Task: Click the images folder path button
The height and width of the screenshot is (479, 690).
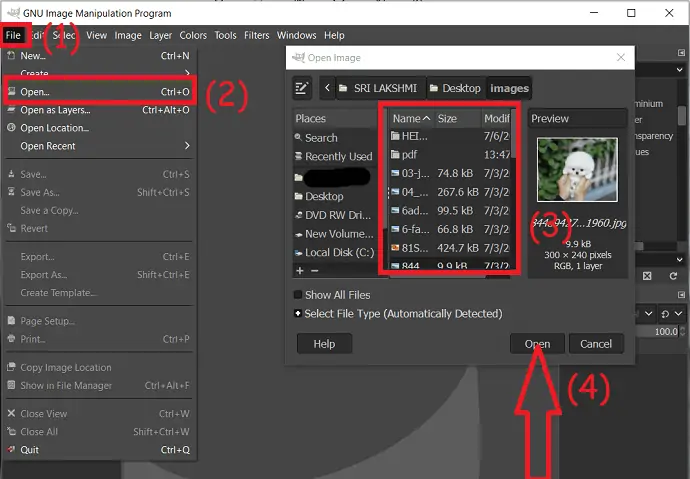Action: click(x=509, y=88)
